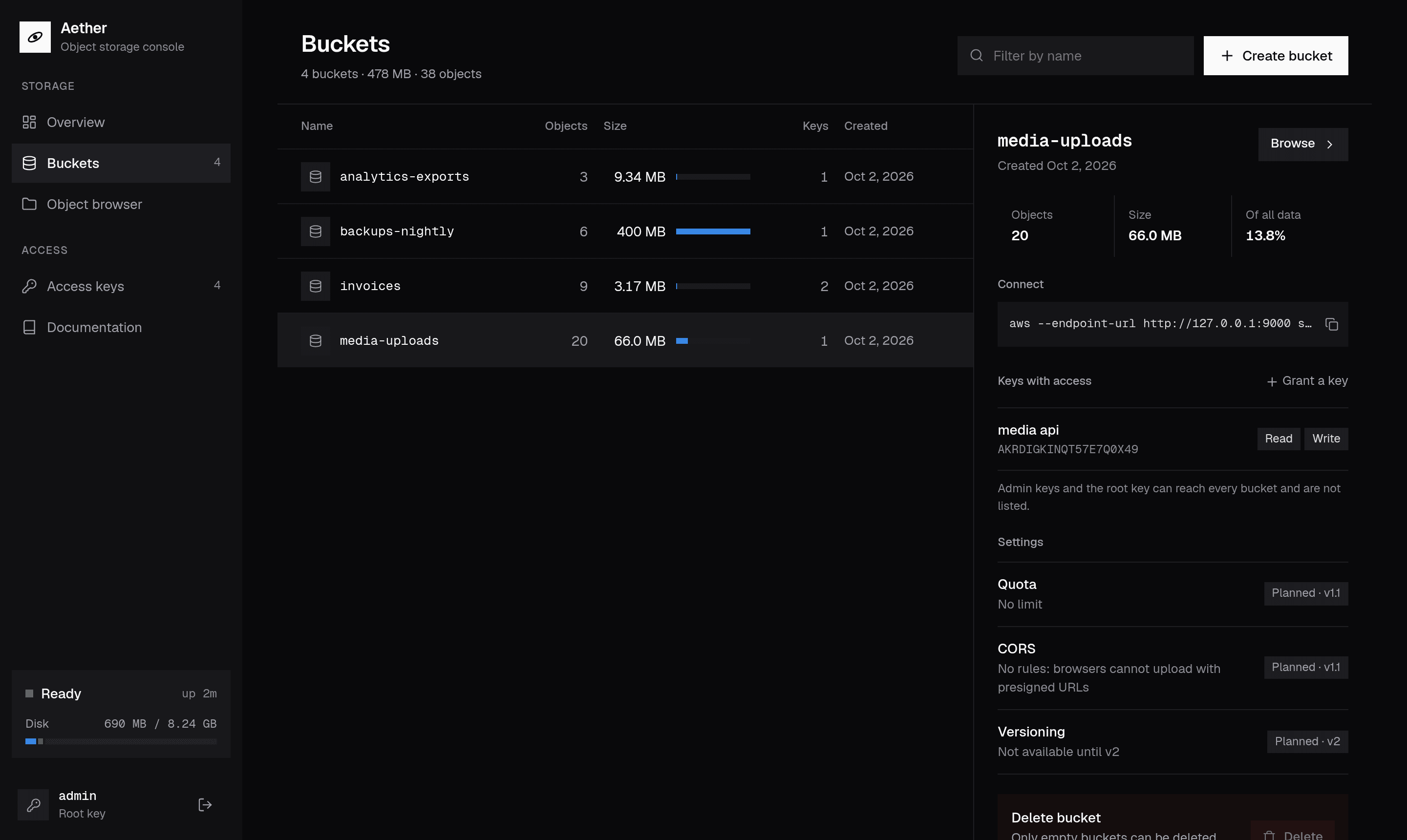Click the Quota Planned v1.1 badge

coord(1306,593)
